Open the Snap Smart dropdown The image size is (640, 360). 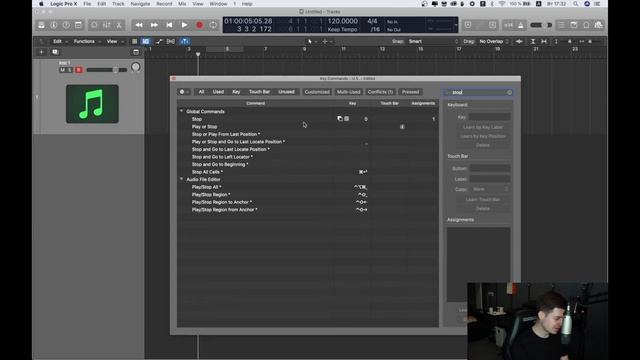433,42
